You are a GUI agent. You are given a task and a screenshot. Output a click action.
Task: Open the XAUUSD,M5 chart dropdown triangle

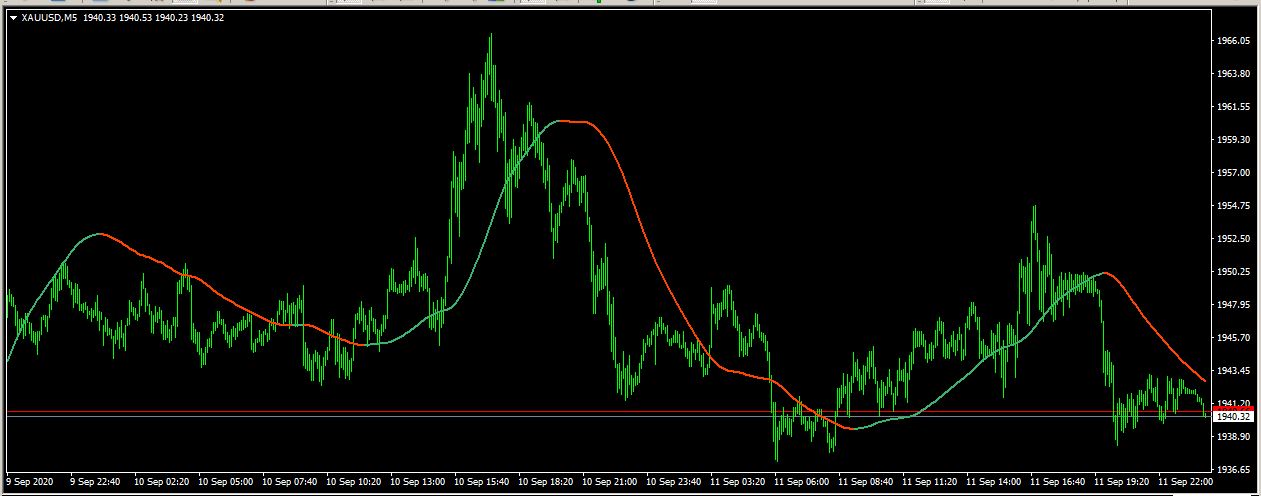13,17
